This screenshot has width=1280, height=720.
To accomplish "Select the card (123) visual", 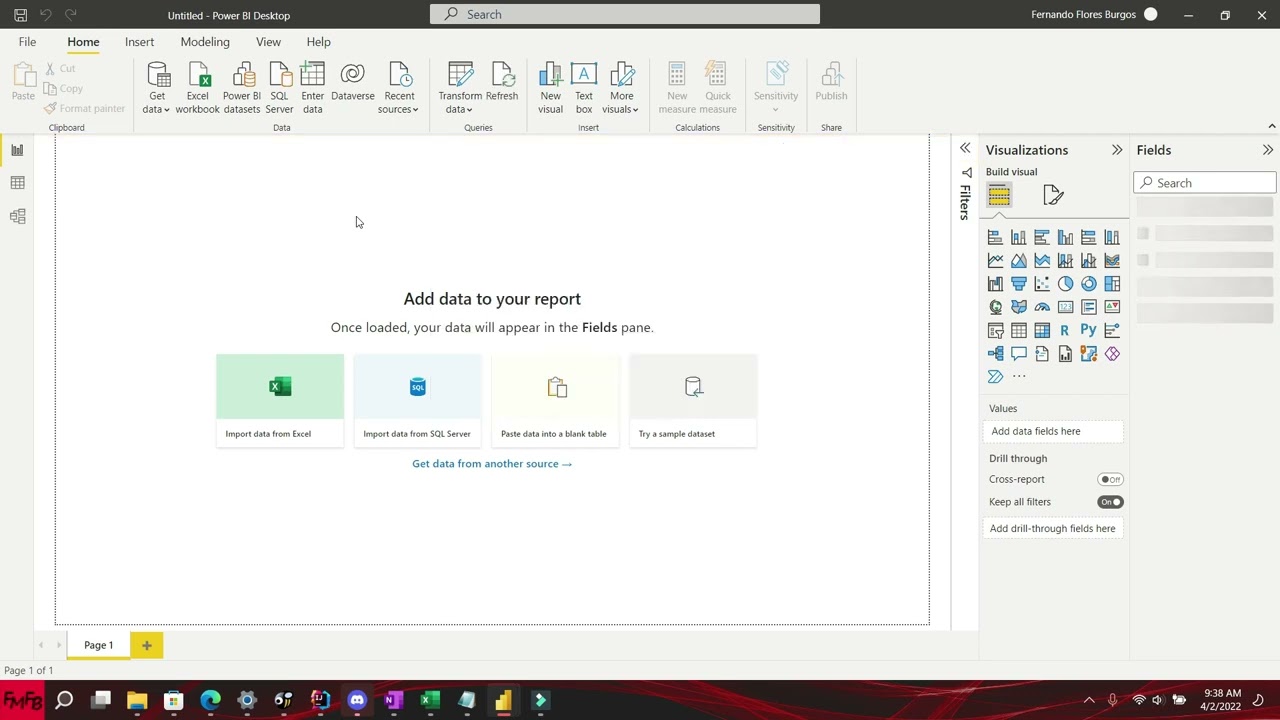I will [x=1065, y=307].
